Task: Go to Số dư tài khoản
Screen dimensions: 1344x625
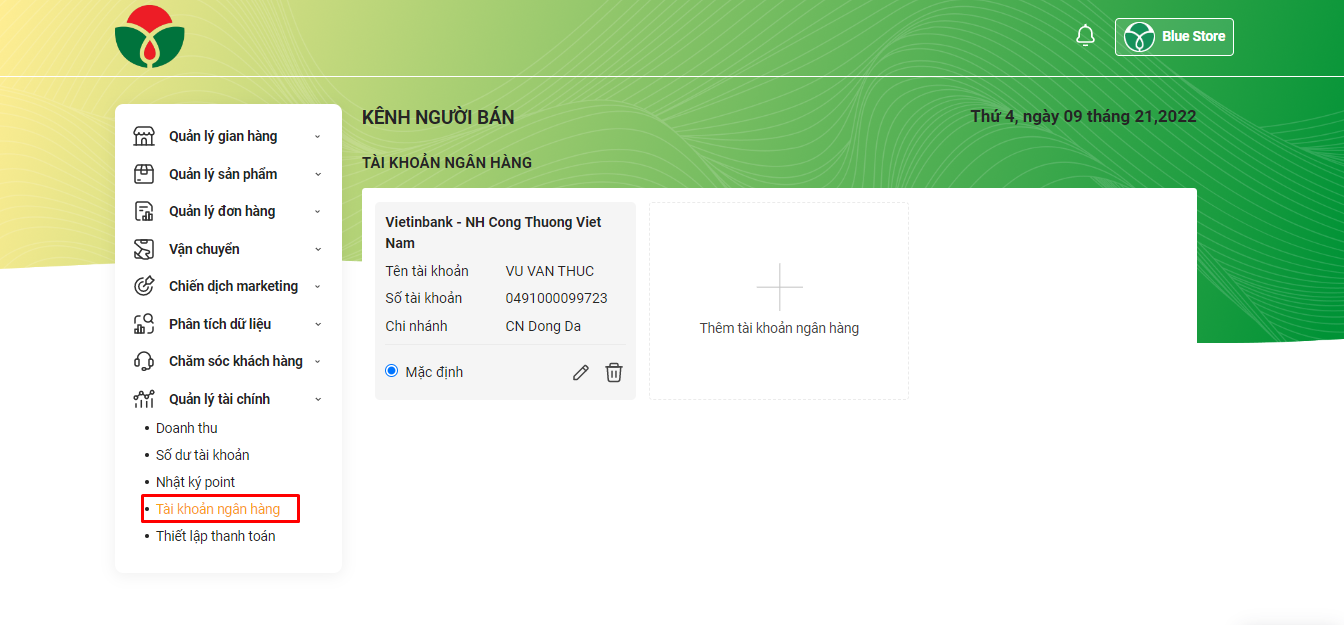Action: [203, 455]
